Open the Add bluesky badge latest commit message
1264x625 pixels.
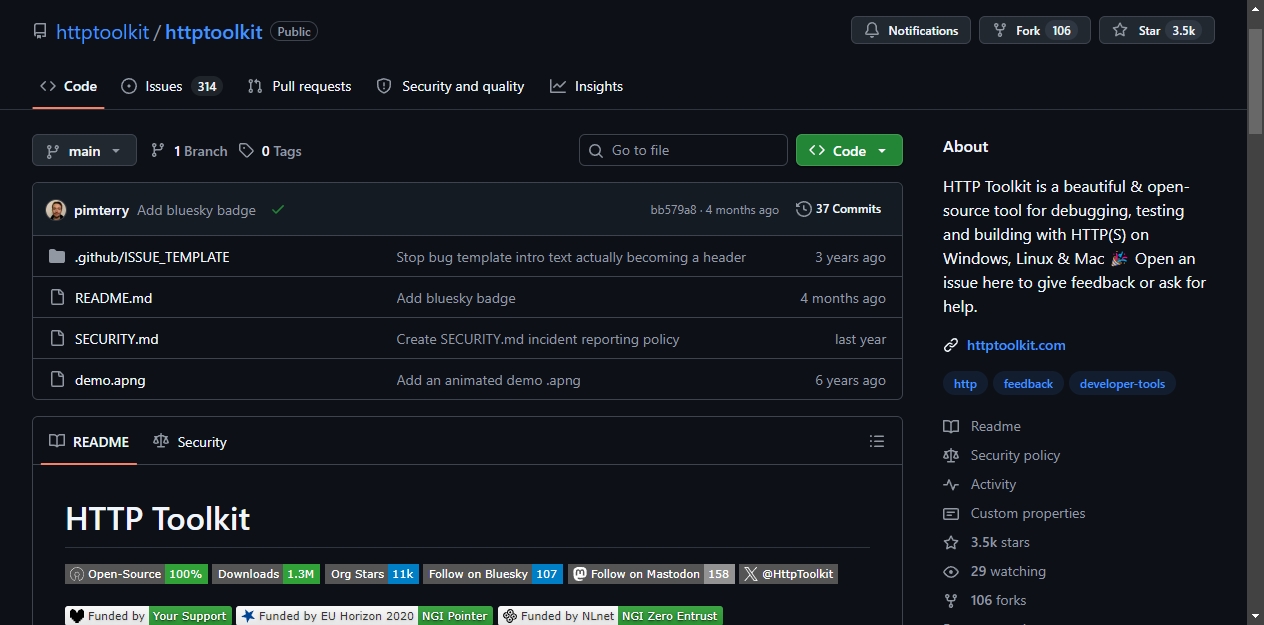tap(196, 210)
